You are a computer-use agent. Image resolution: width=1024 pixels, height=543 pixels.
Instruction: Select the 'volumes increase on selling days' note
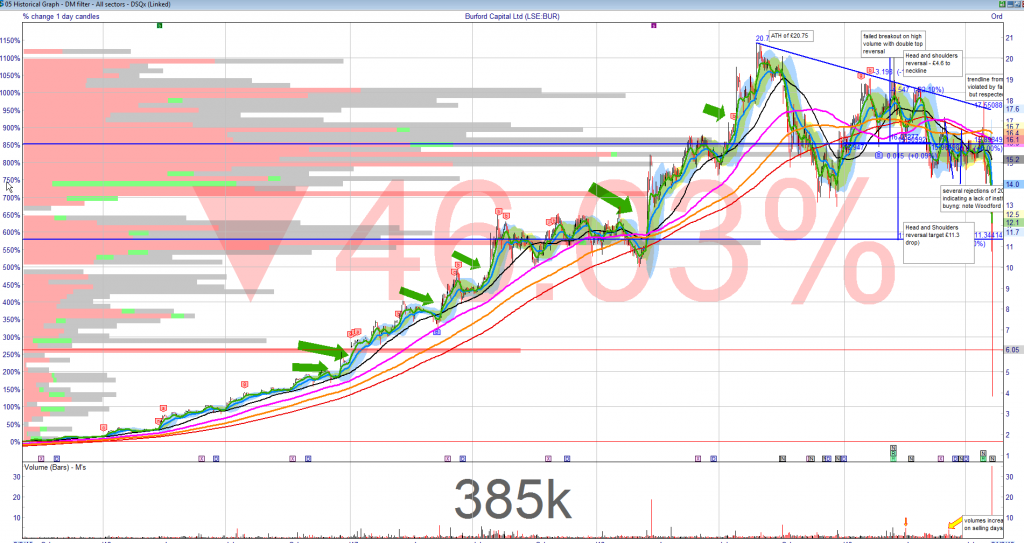pyautogui.click(x=988, y=524)
